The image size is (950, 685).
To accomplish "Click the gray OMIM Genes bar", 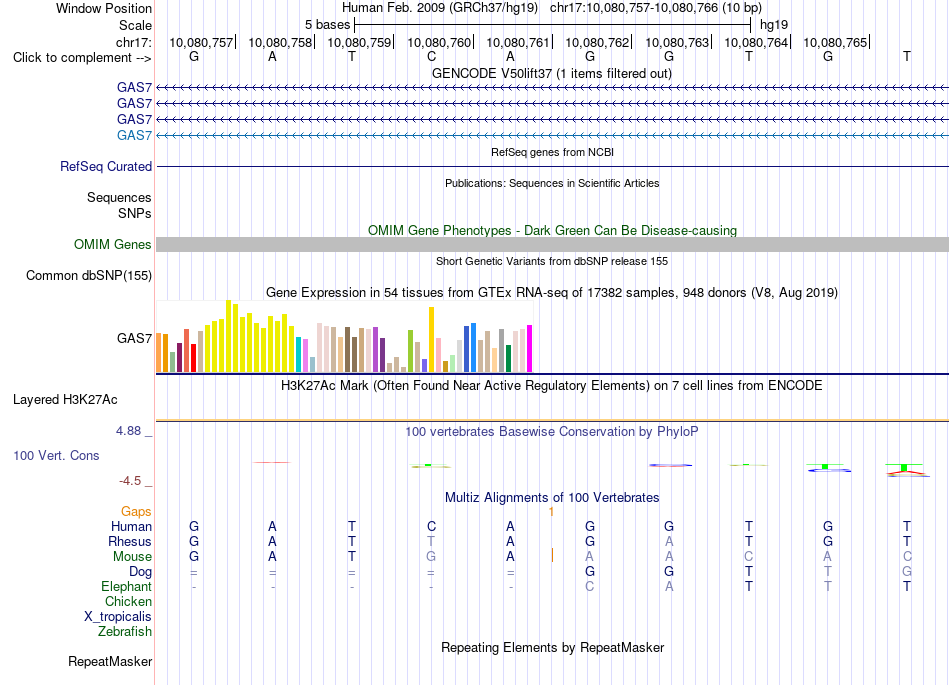I will click(x=552, y=244).
